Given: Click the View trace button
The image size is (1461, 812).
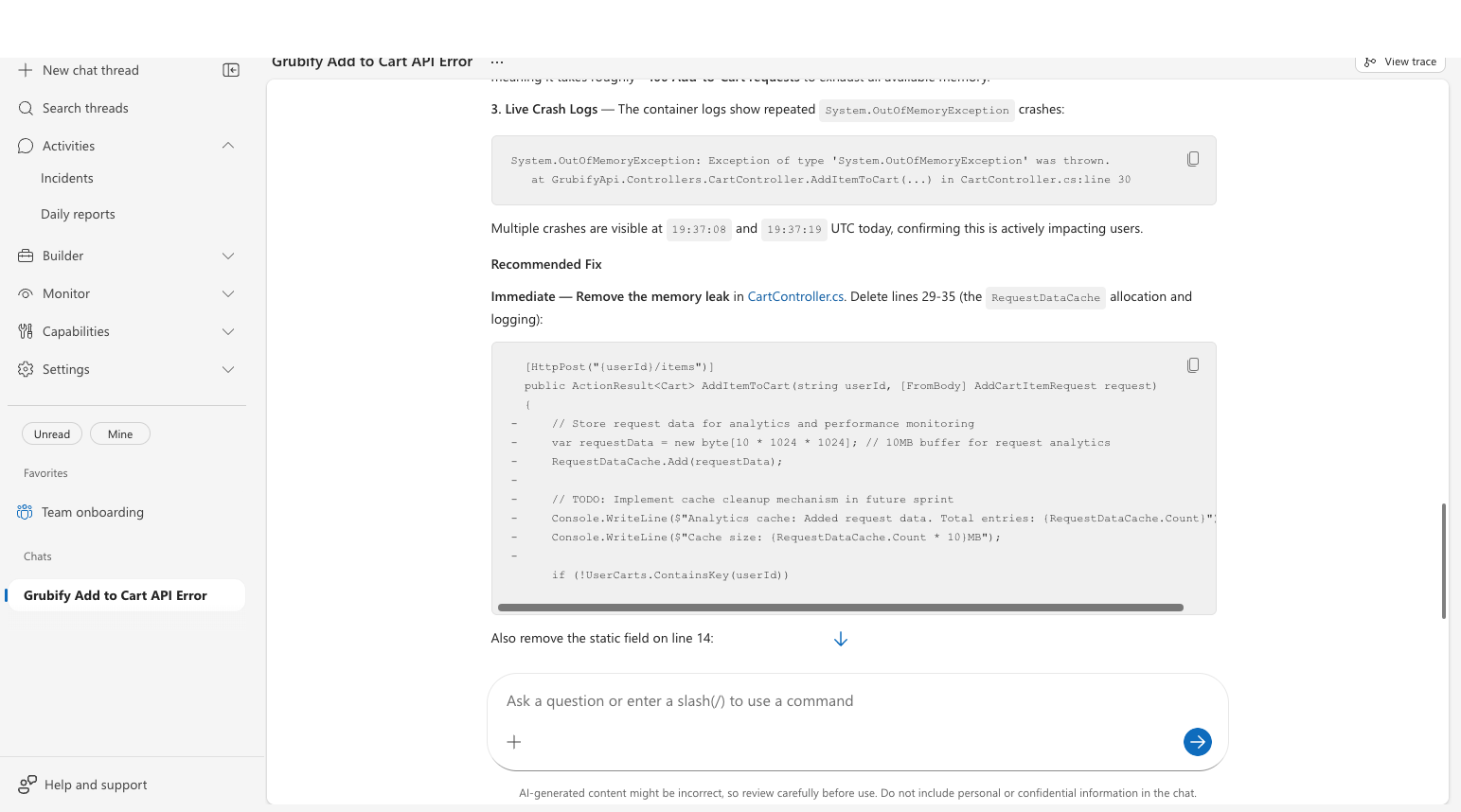Looking at the screenshot, I should coord(1399,62).
